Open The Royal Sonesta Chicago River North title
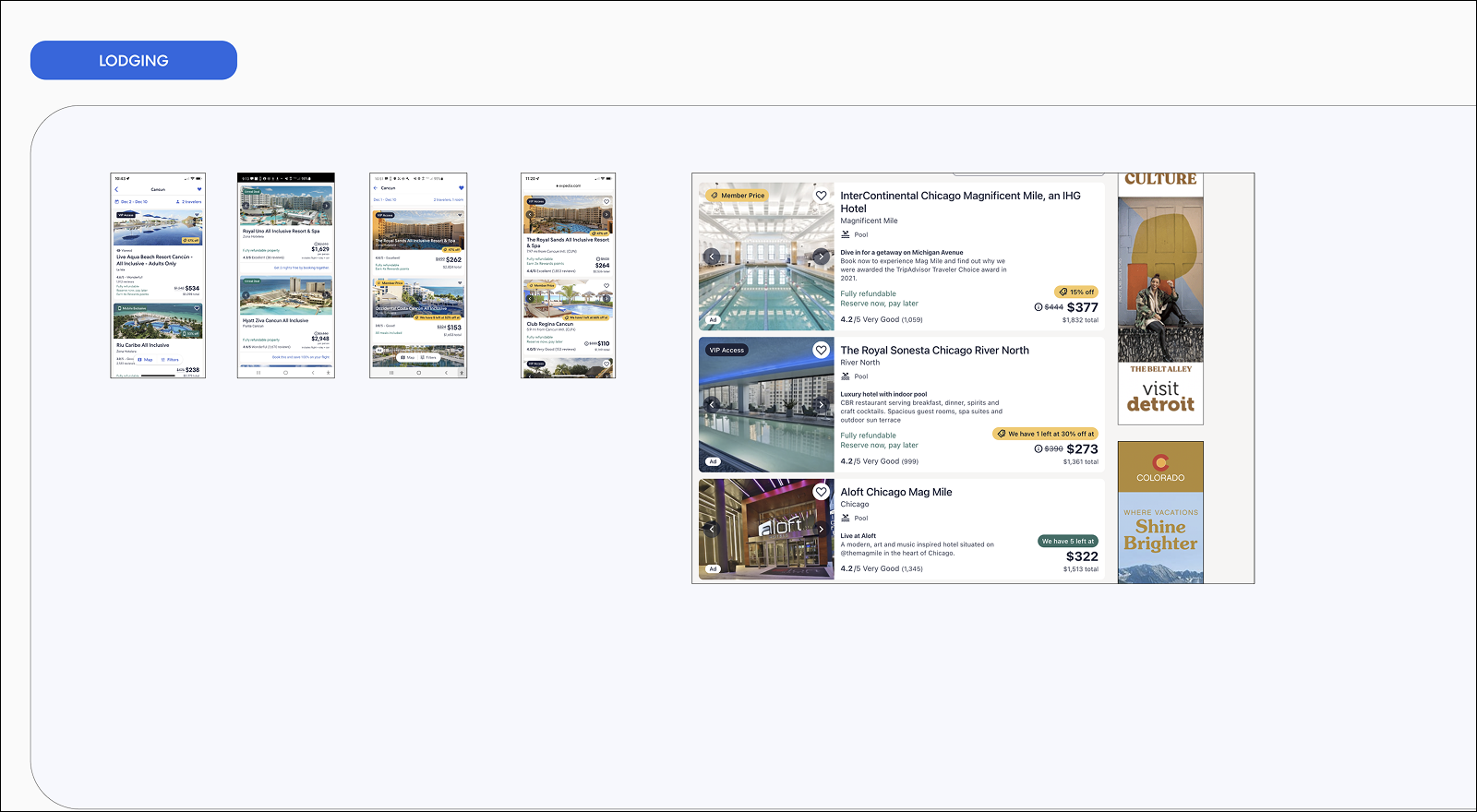The width and height of the screenshot is (1477, 812). [934, 351]
